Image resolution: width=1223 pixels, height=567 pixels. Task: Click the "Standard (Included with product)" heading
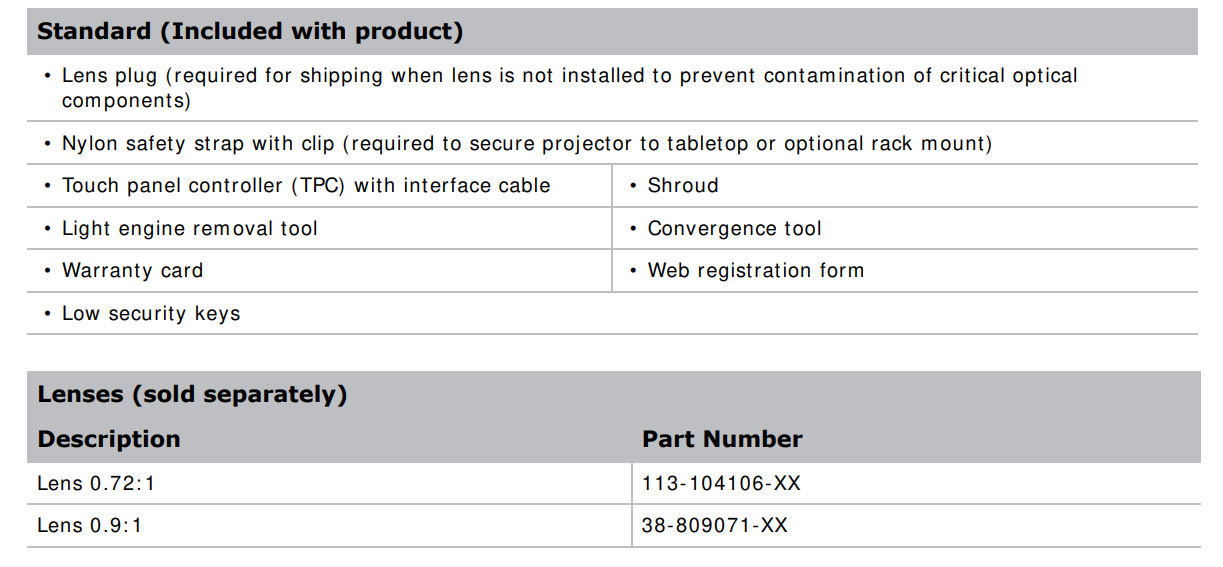tap(250, 32)
